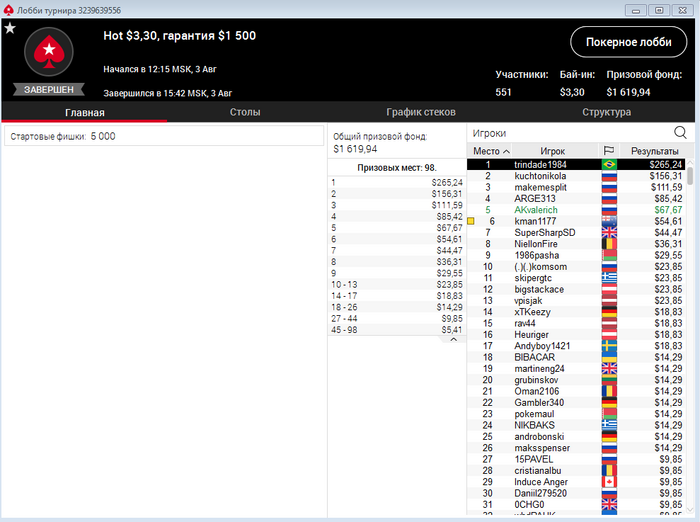This screenshot has width=700, height=522.
Task: Click the Покерное лобби button
Action: (629, 42)
